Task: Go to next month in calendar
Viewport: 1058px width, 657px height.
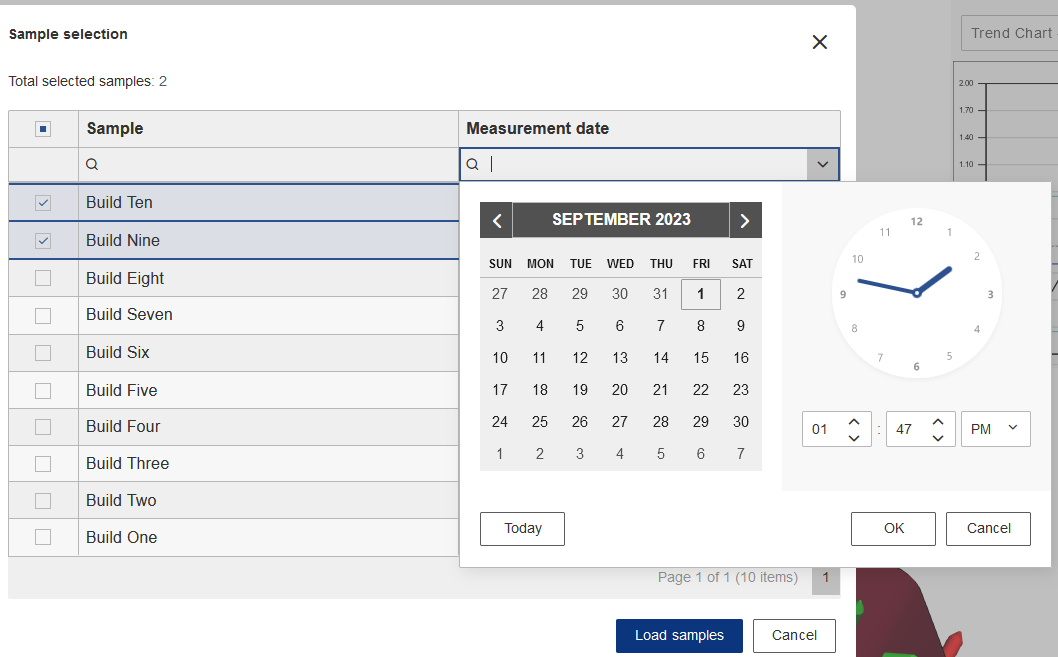Action: pos(745,221)
